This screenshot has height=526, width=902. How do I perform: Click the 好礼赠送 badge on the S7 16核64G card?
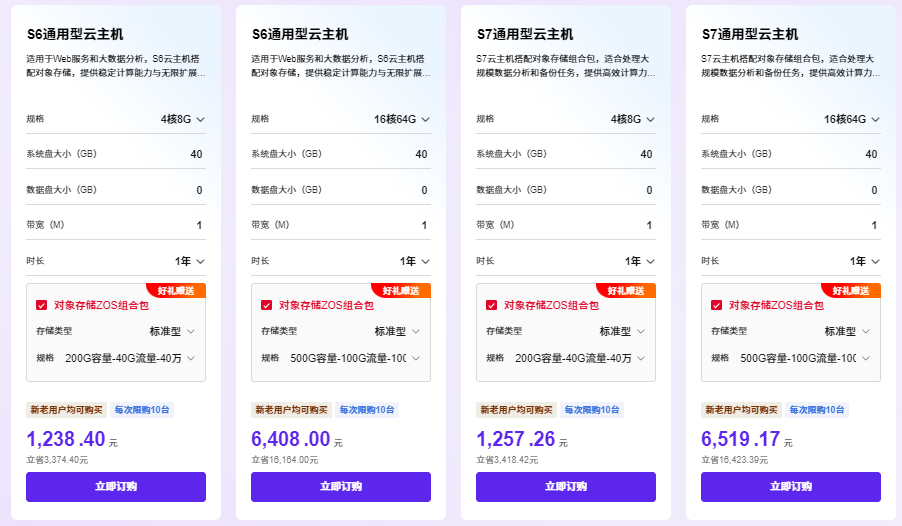coord(851,291)
